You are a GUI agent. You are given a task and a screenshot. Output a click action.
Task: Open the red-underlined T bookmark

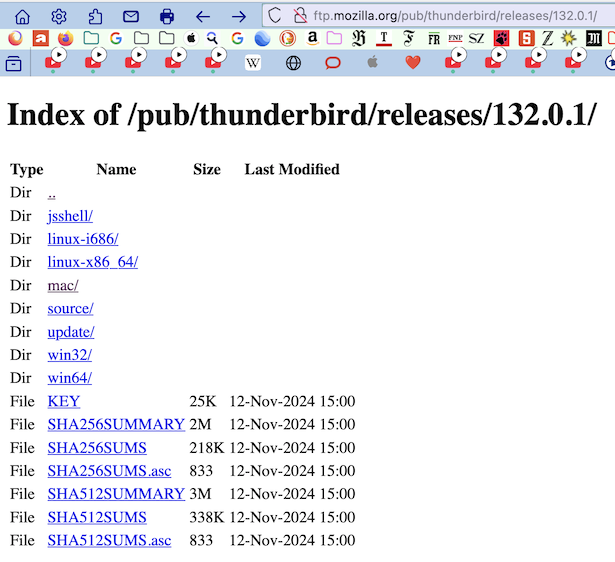[384, 38]
